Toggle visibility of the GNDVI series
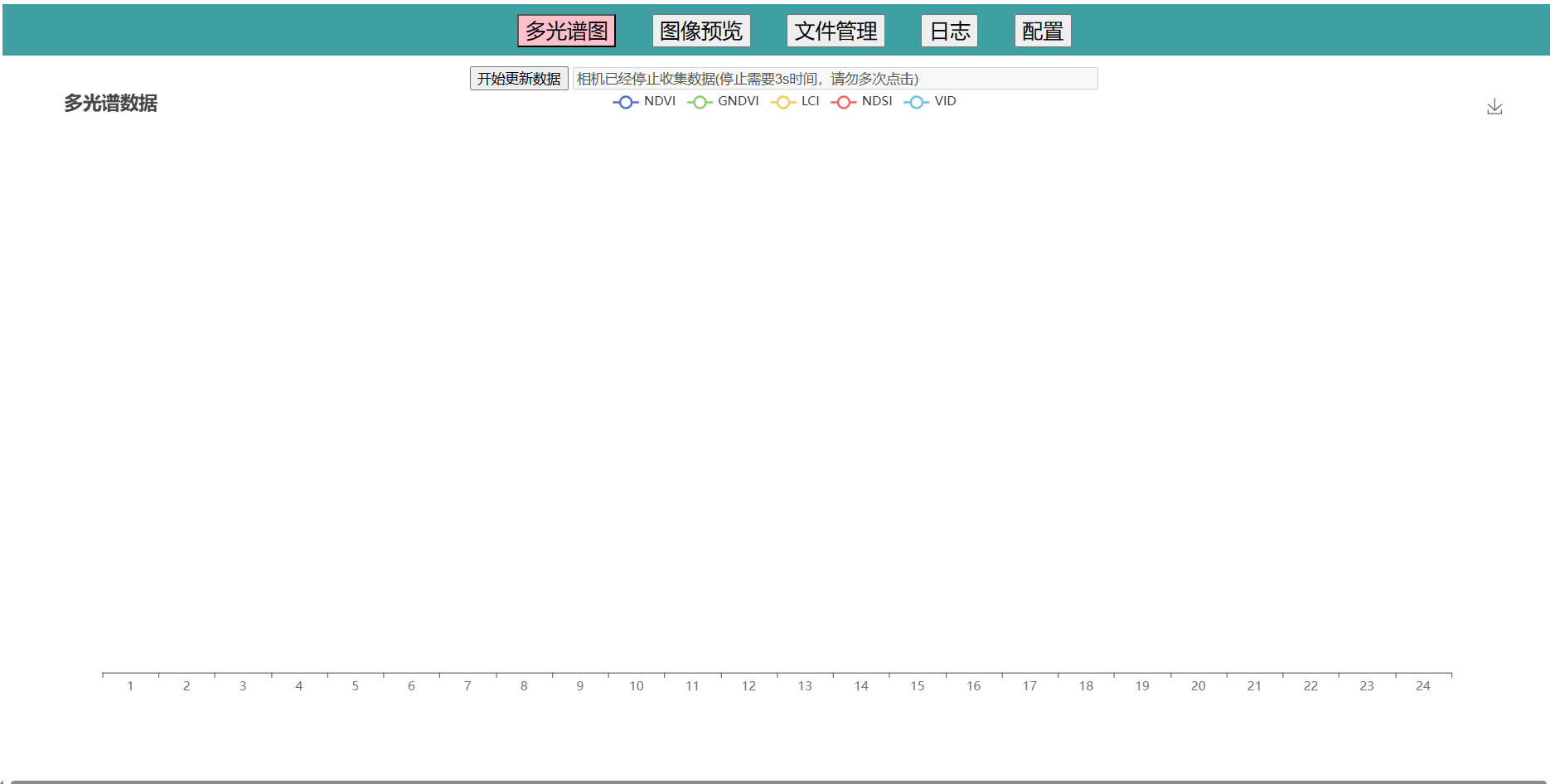 point(723,101)
